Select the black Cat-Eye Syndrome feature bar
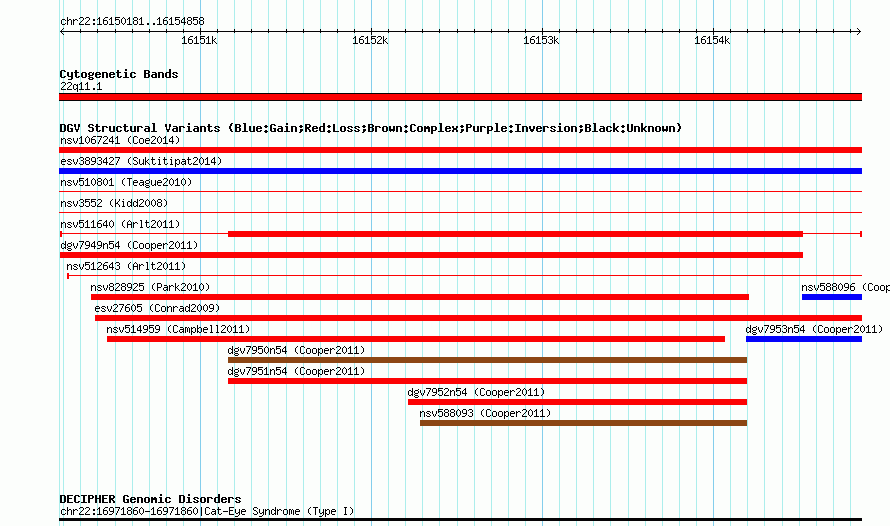Screen dimensions: 890x526 (x=460, y=520)
